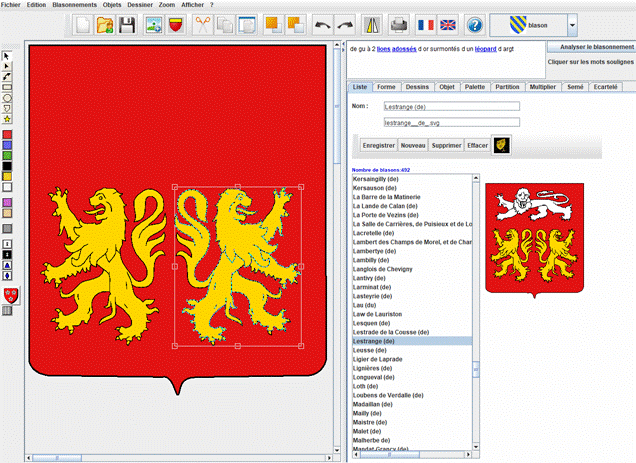Open the blason dropdown in toolbar

point(571,24)
